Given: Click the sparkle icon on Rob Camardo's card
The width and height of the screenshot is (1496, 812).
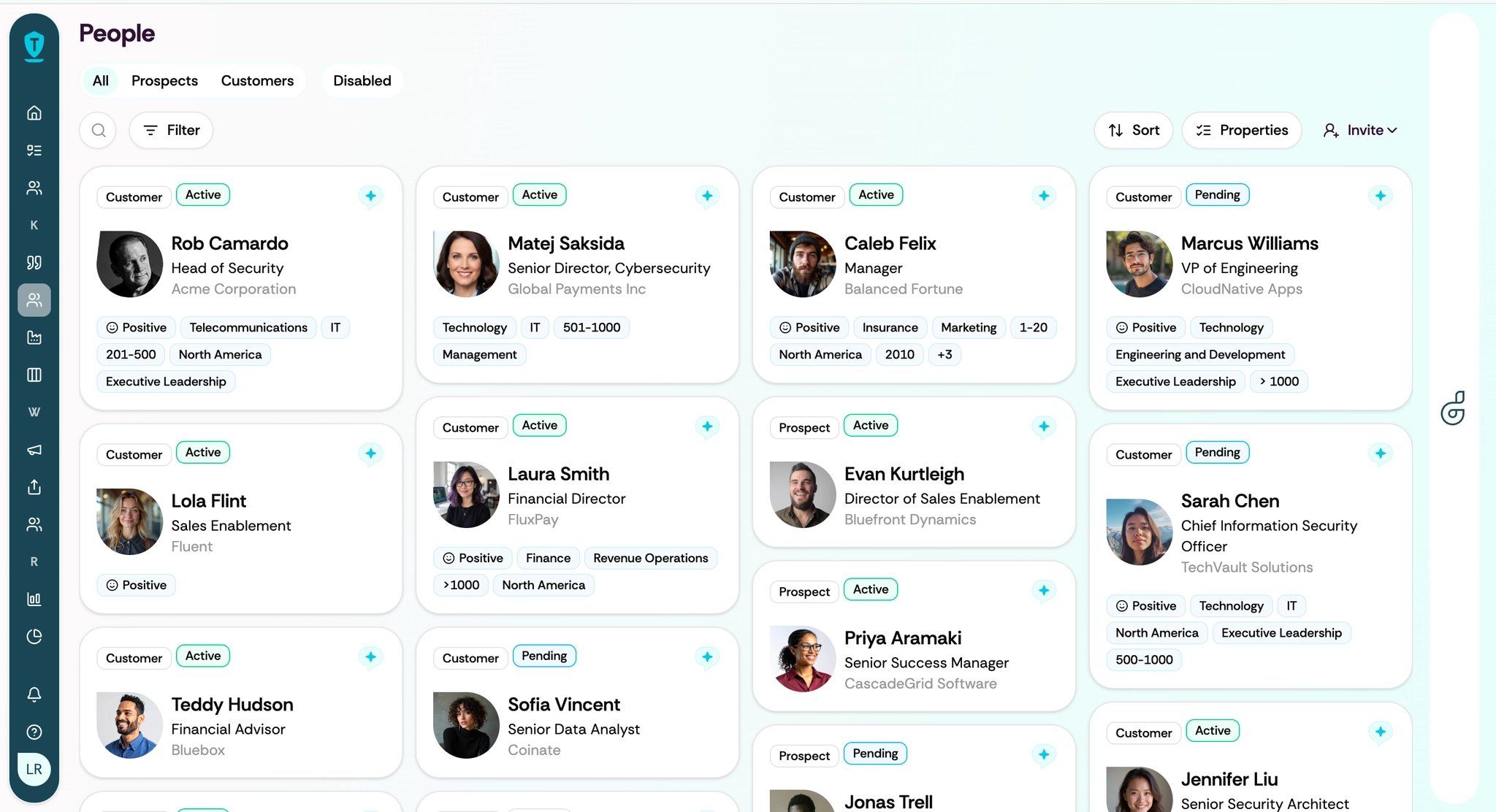Looking at the screenshot, I should (371, 196).
